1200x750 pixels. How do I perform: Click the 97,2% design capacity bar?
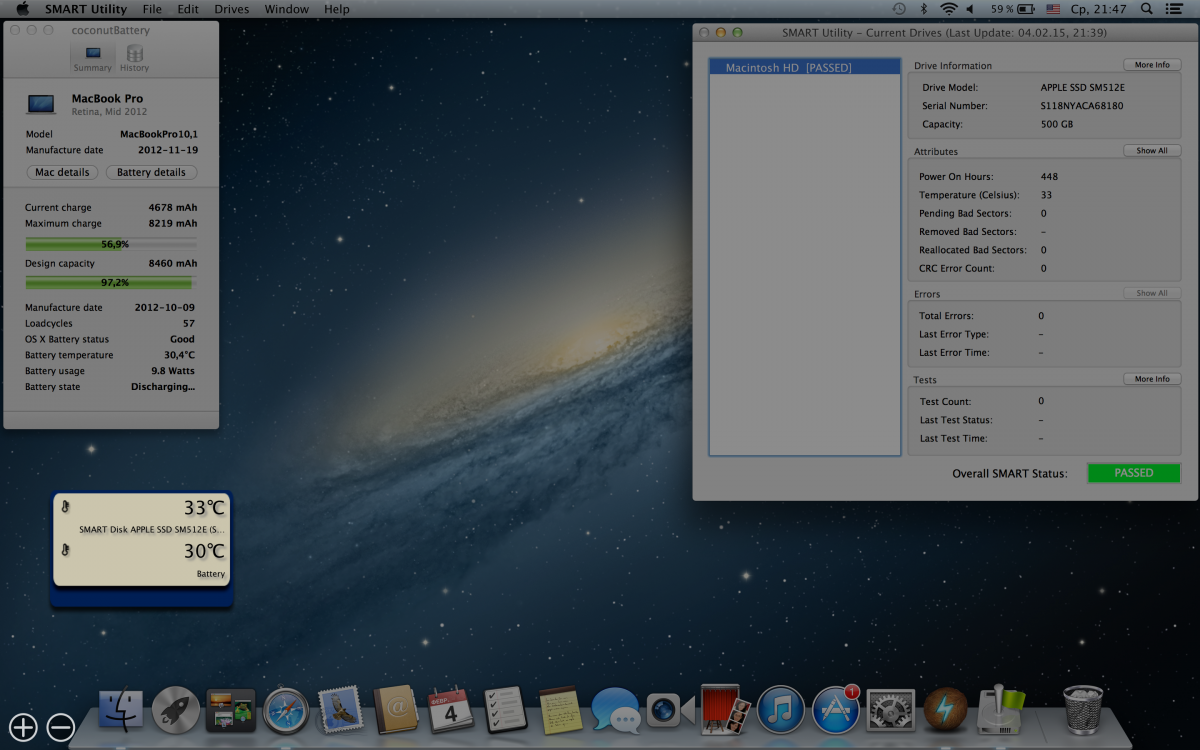tap(111, 282)
